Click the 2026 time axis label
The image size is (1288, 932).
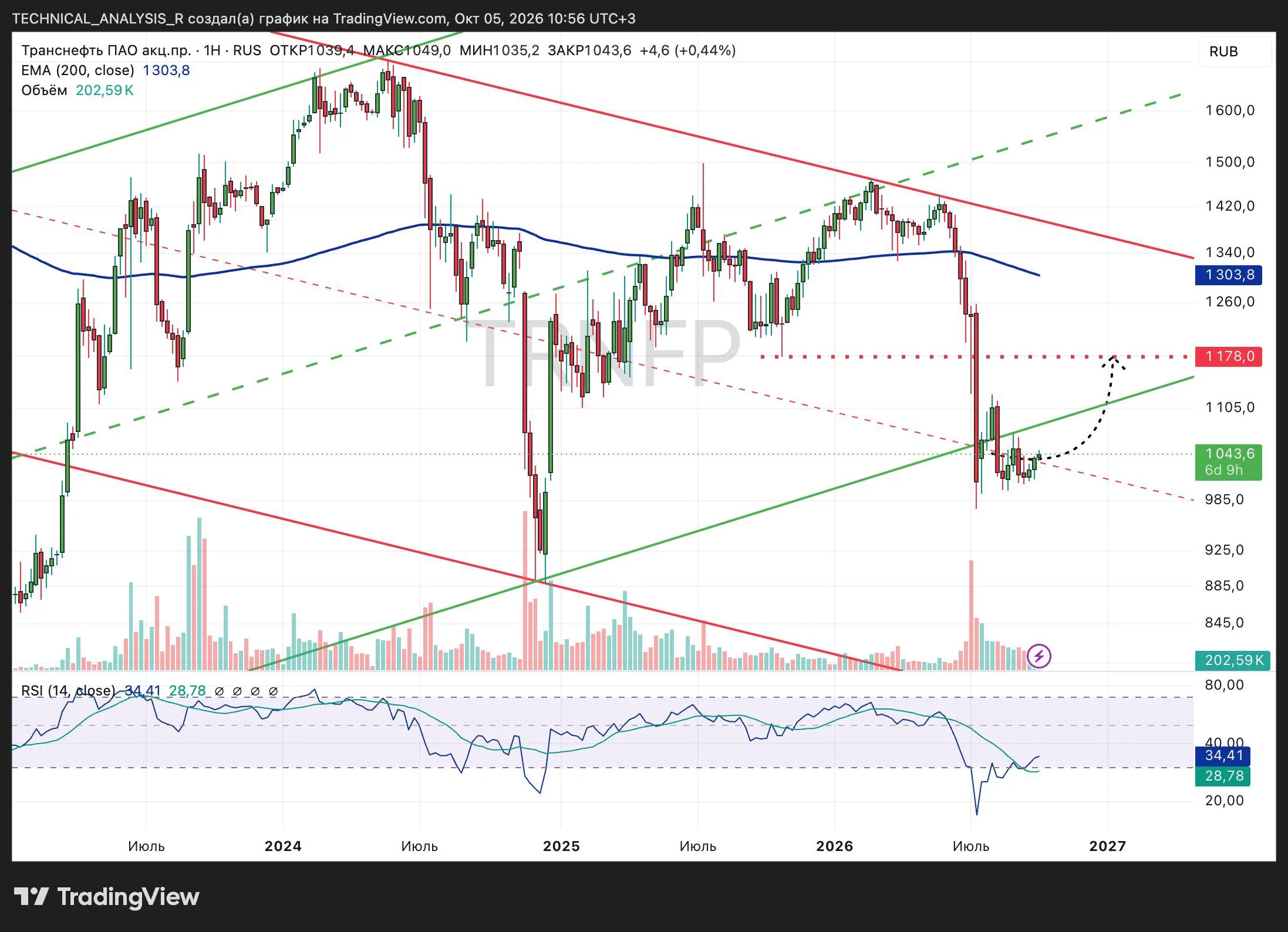[835, 846]
